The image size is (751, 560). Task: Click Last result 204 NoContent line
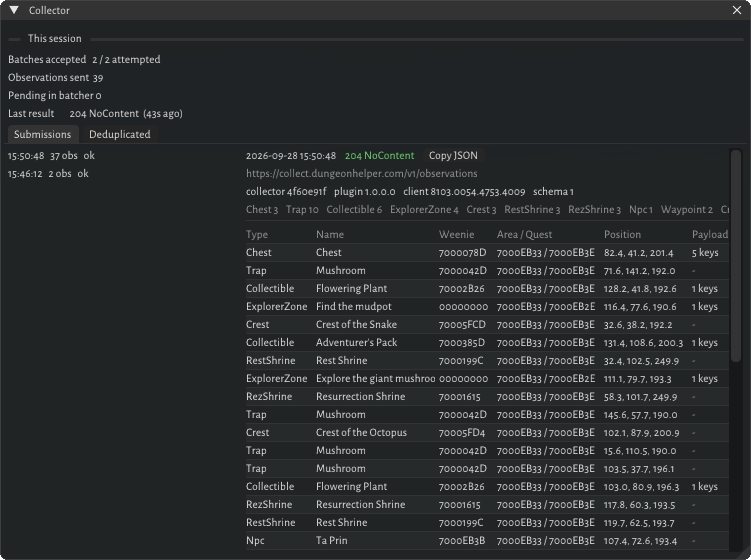pyautogui.click(x=95, y=114)
